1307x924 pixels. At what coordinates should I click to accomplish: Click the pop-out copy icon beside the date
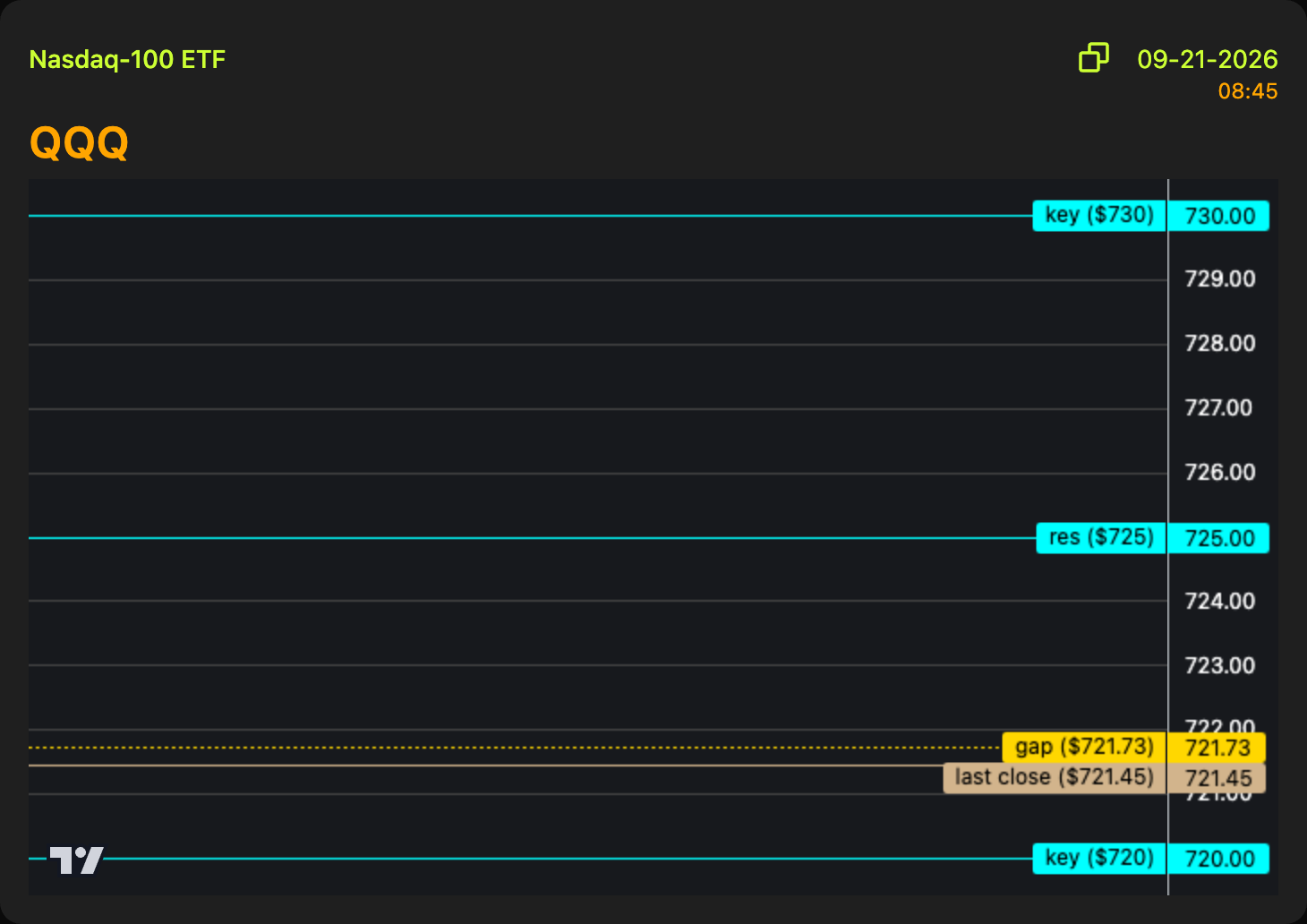point(1094,58)
